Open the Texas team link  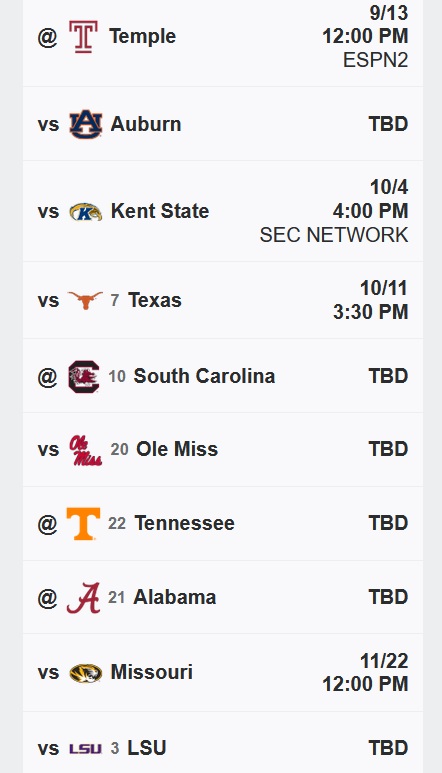[x=155, y=300]
